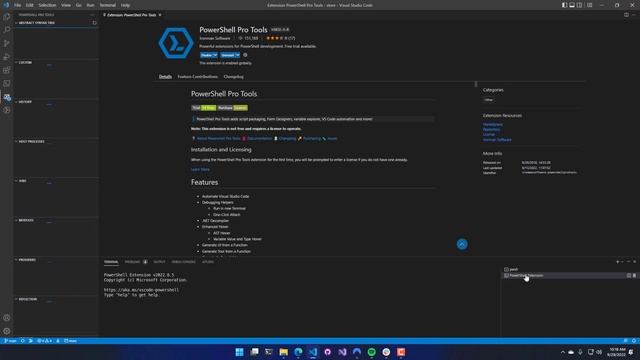
Task: Toggle the secondary side bar visibility
Action: [x=580, y=5]
